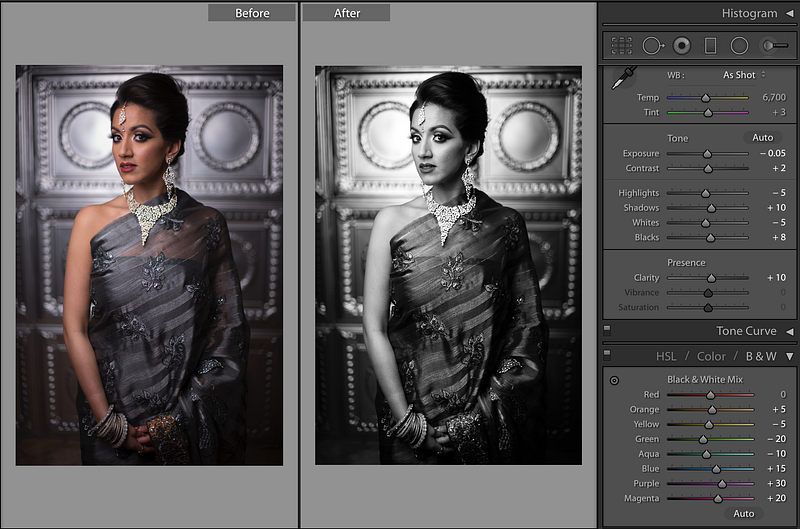Toggle the HSL/Color/B&W panel switch

tap(607, 355)
